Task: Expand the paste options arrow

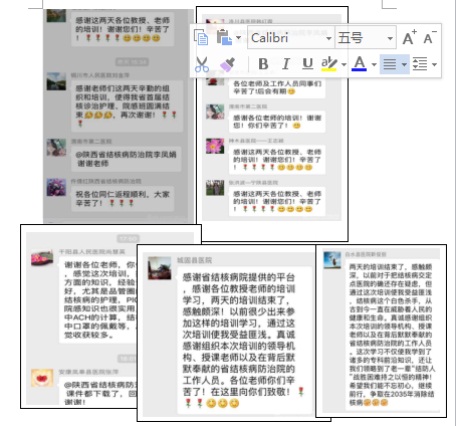Action: [238, 38]
